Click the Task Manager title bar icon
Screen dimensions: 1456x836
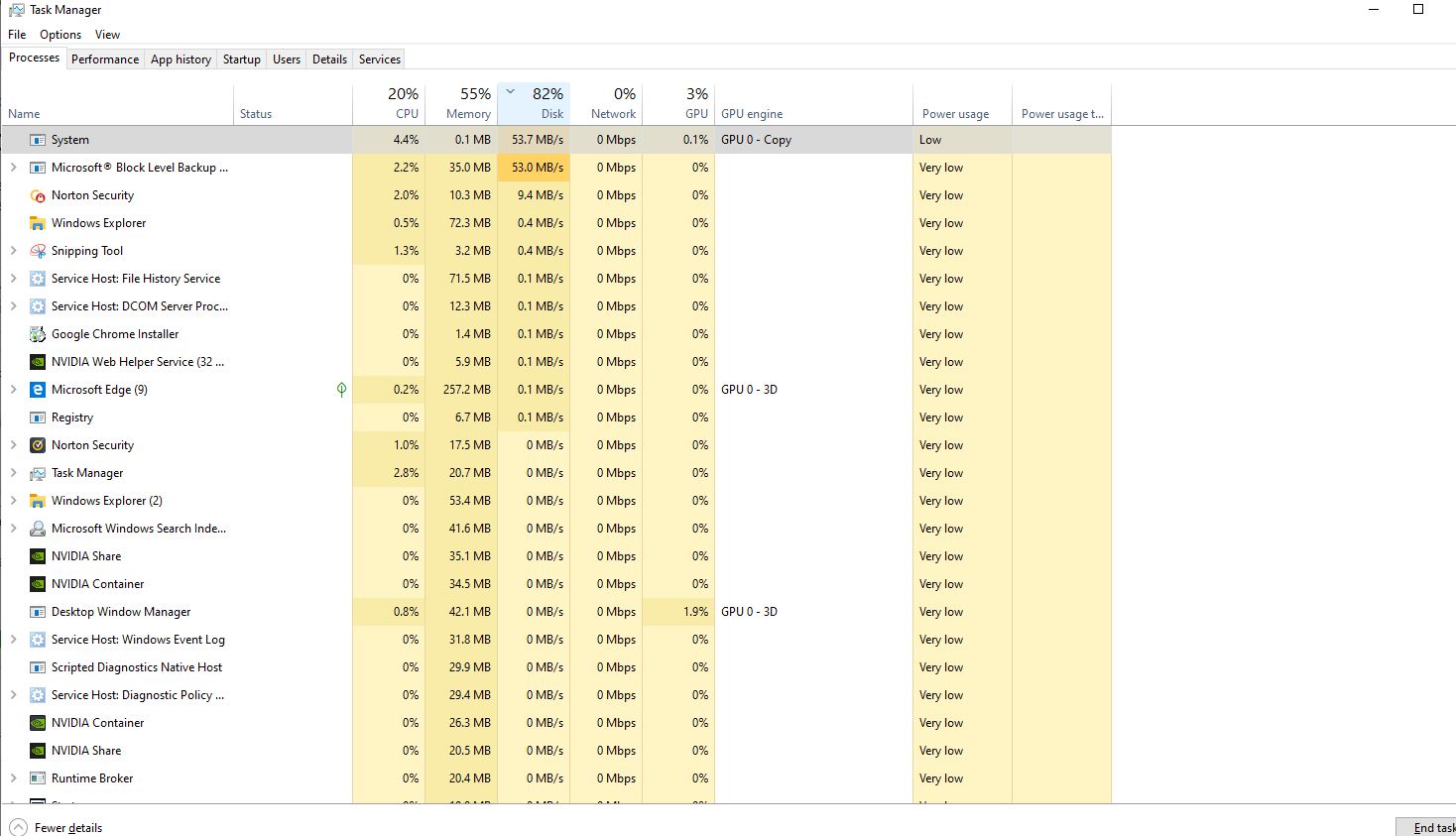[x=17, y=10]
